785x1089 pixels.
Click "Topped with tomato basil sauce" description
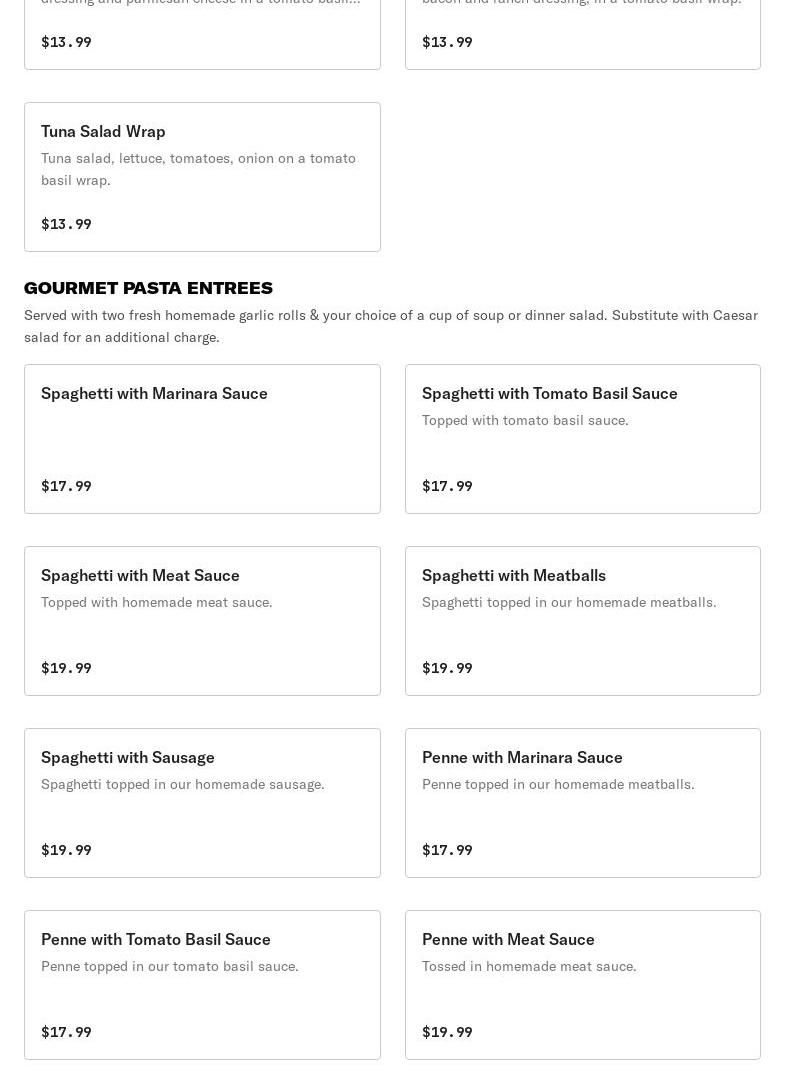(524, 420)
